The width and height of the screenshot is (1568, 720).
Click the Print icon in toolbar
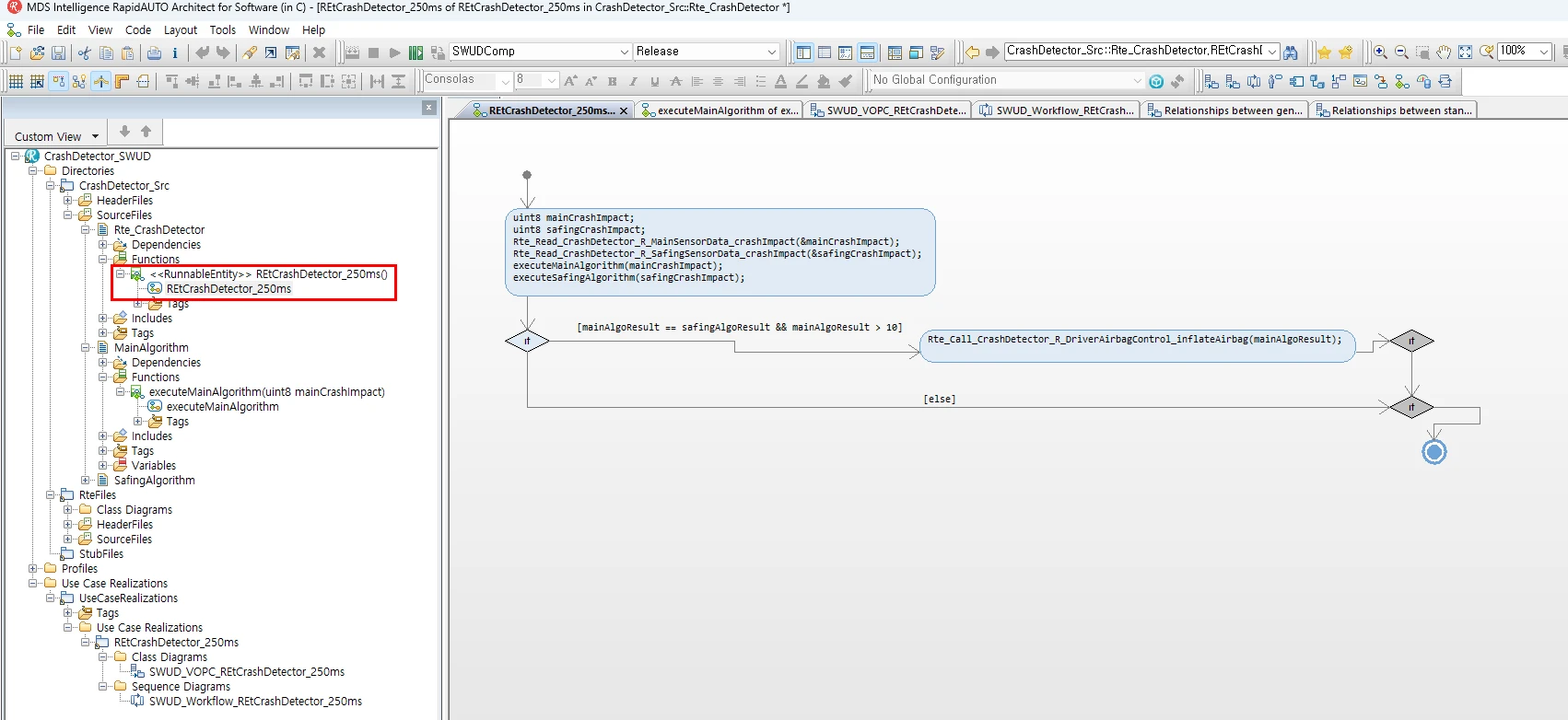[x=154, y=52]
